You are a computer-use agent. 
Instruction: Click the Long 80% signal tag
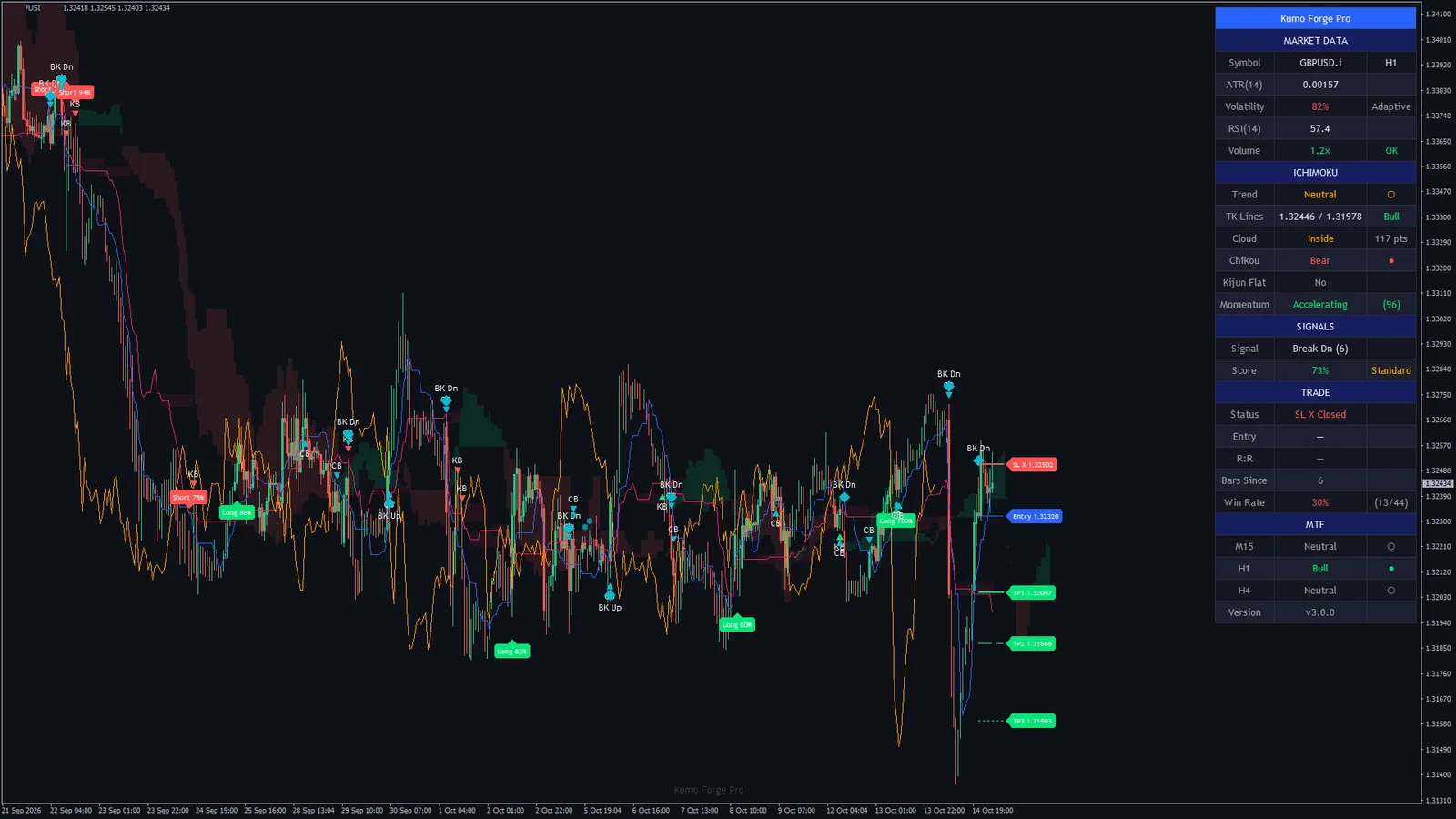click(x=737, y=624)
